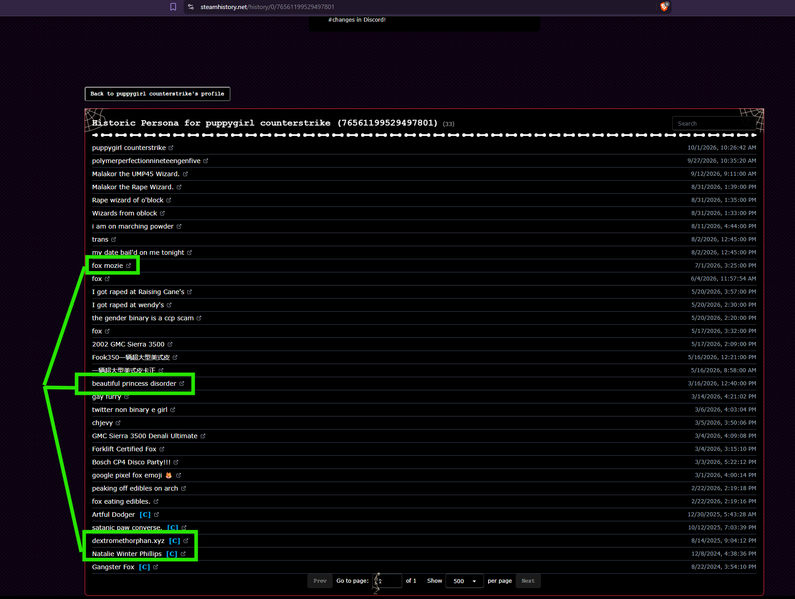Open external link icon beside fox eating edibles.

156,502
